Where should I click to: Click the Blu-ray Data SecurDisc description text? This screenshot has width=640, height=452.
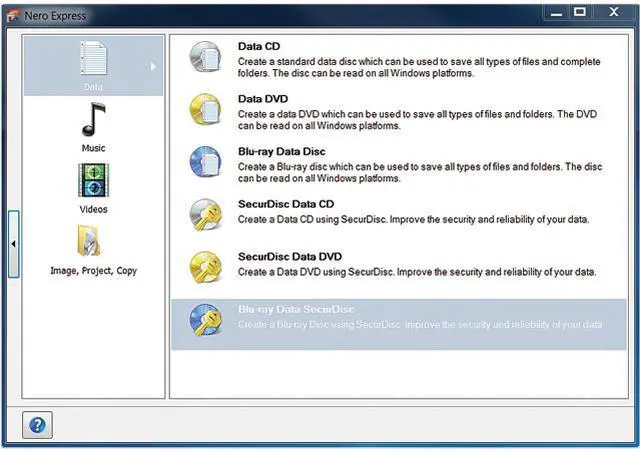point(420,325)
